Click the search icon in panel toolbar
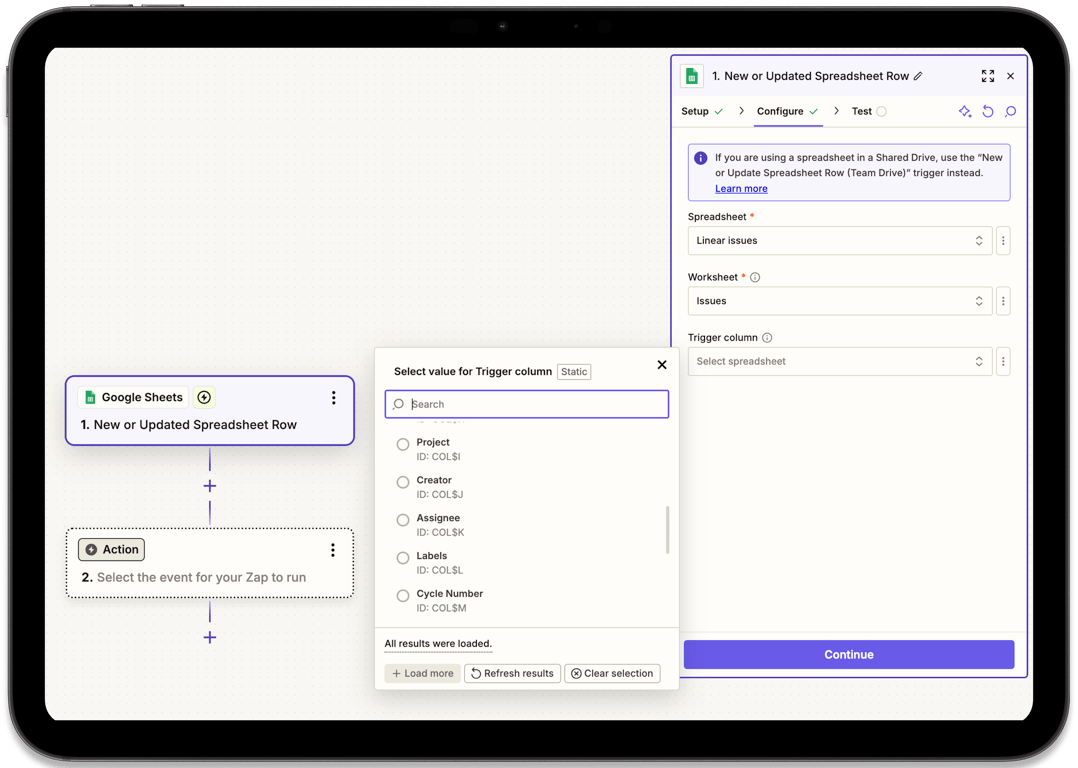1078x768 pixels. point(1011,111)
